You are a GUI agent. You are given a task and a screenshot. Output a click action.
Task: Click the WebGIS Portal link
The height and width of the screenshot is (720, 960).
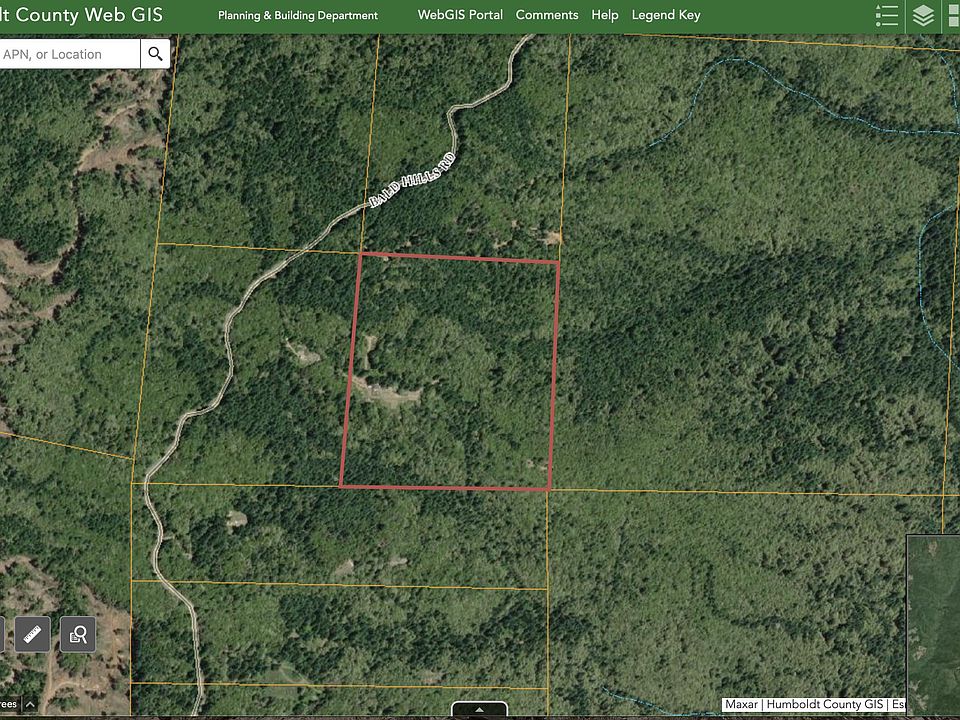[459, 15]
